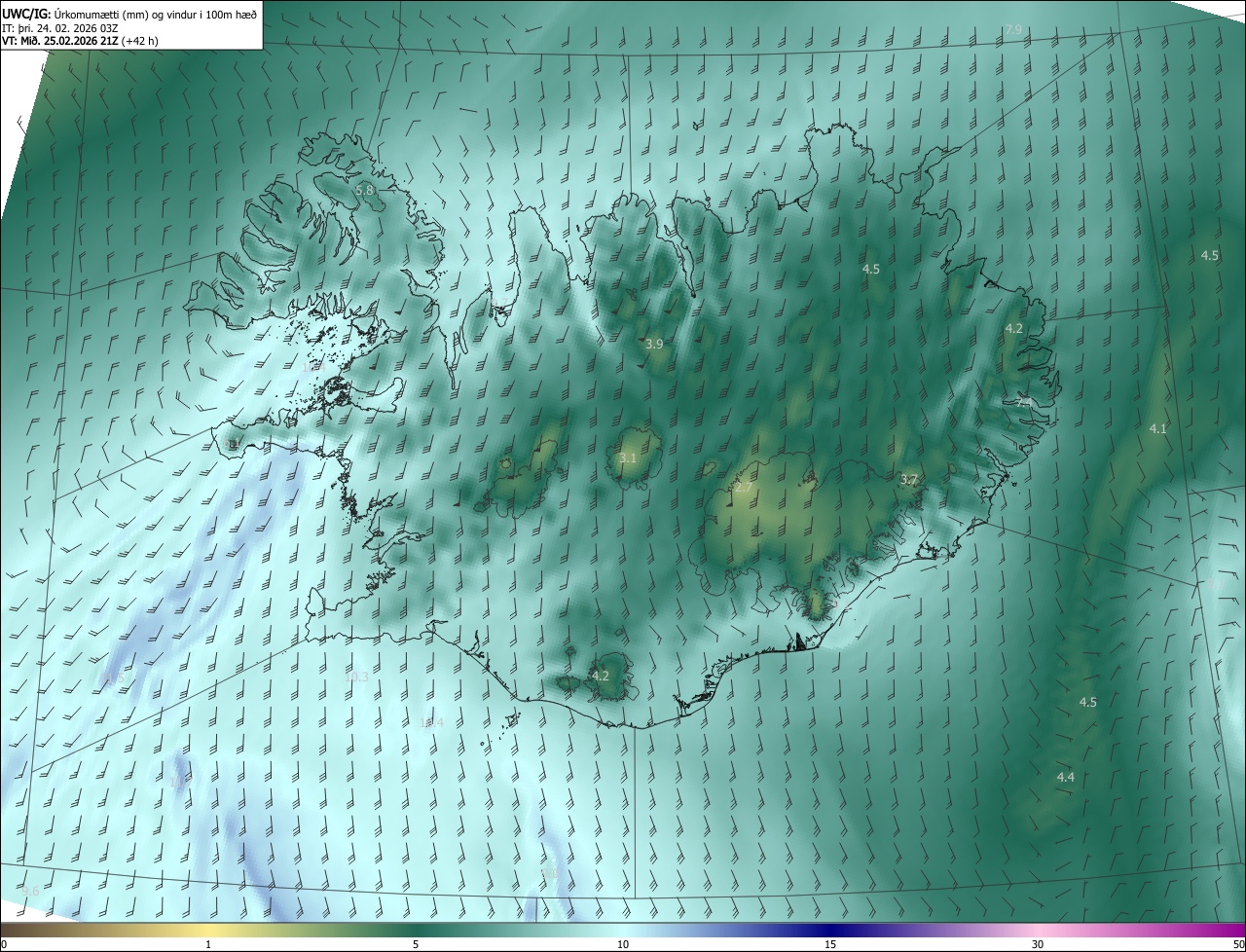This screenshot has width=1246, height=952.
Task: Click the faint 9.6 value label
Action: coord(30,891)
